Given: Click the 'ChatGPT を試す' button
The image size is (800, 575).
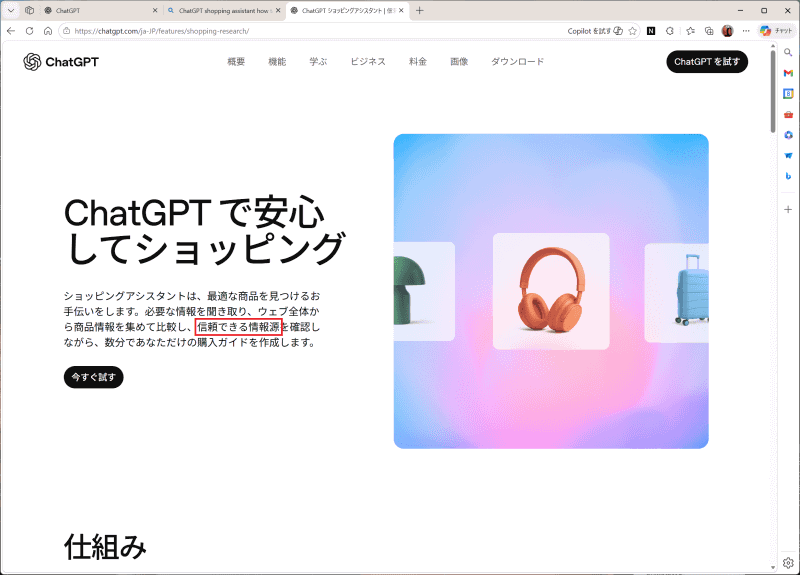Looking at the screenshot, I should coord(707,62).
